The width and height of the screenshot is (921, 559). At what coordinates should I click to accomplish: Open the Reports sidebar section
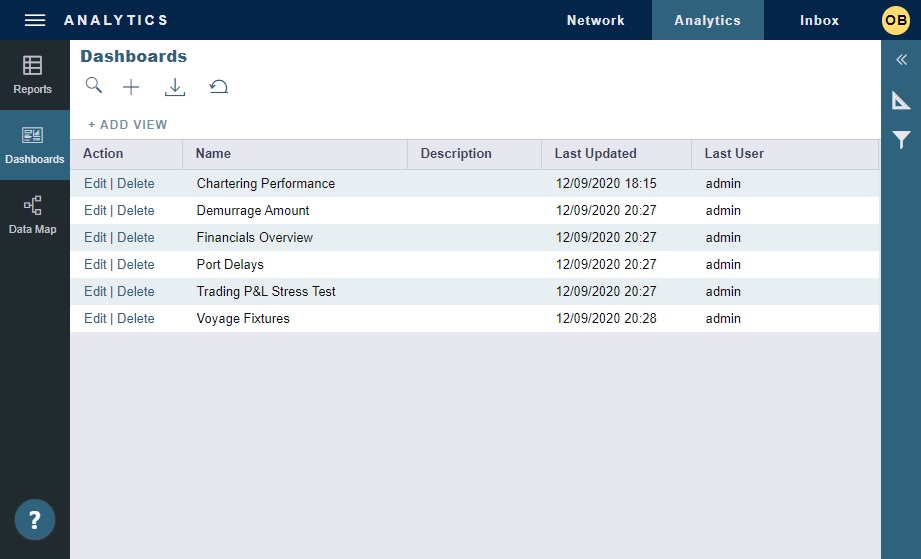point(33,75)
